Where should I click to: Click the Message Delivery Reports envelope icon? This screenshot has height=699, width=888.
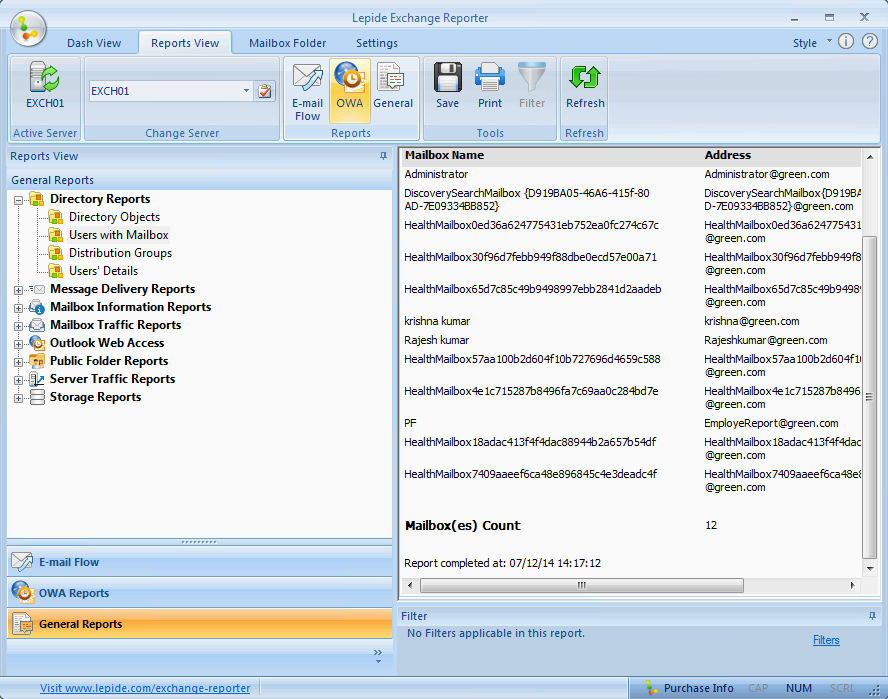click(37, 289)
